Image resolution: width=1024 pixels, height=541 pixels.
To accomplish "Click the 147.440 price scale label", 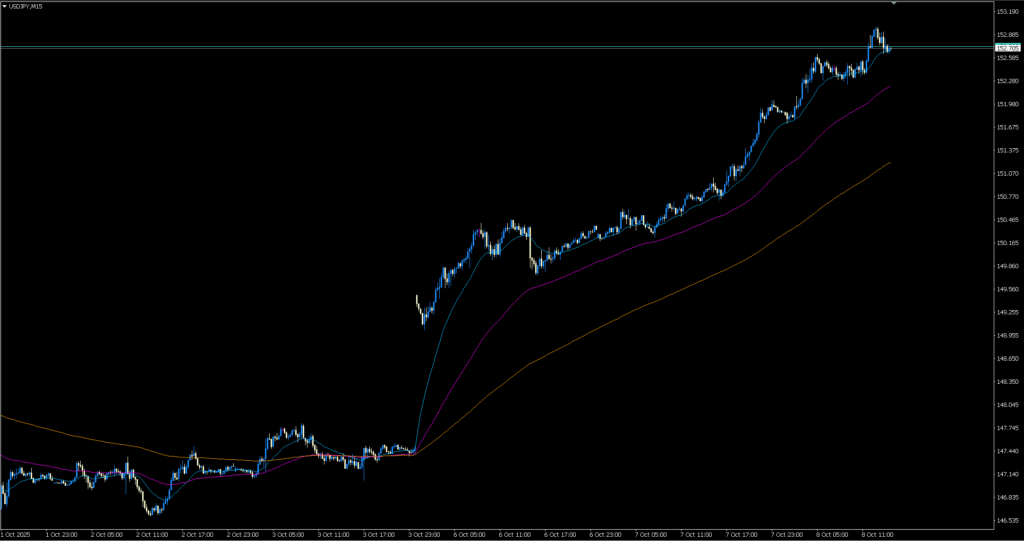I will point(1006,451).
